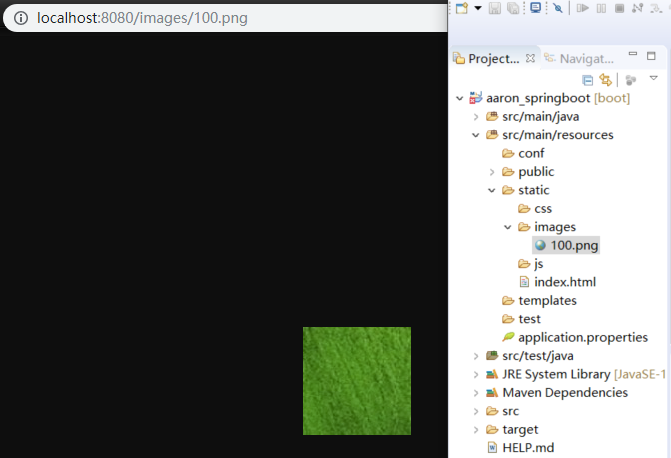
Task: Select the css folder
Action: pos(543,208)
